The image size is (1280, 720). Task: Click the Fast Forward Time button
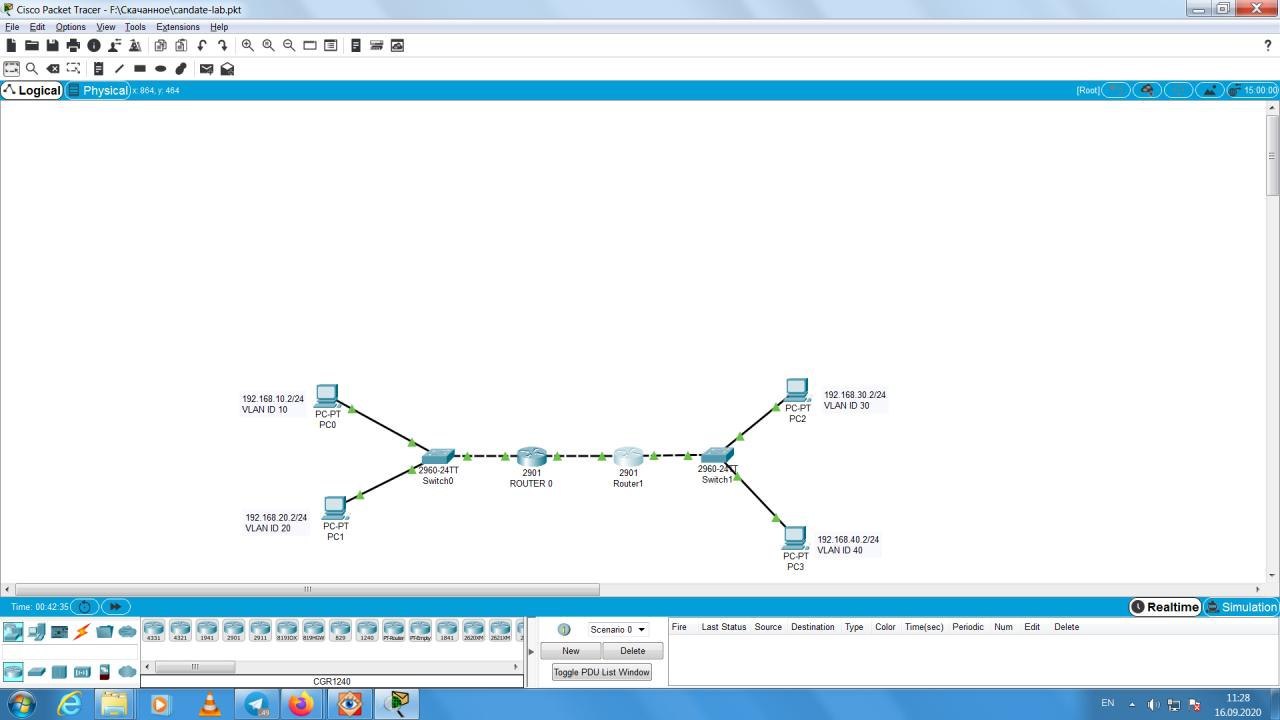coord(115,607)
